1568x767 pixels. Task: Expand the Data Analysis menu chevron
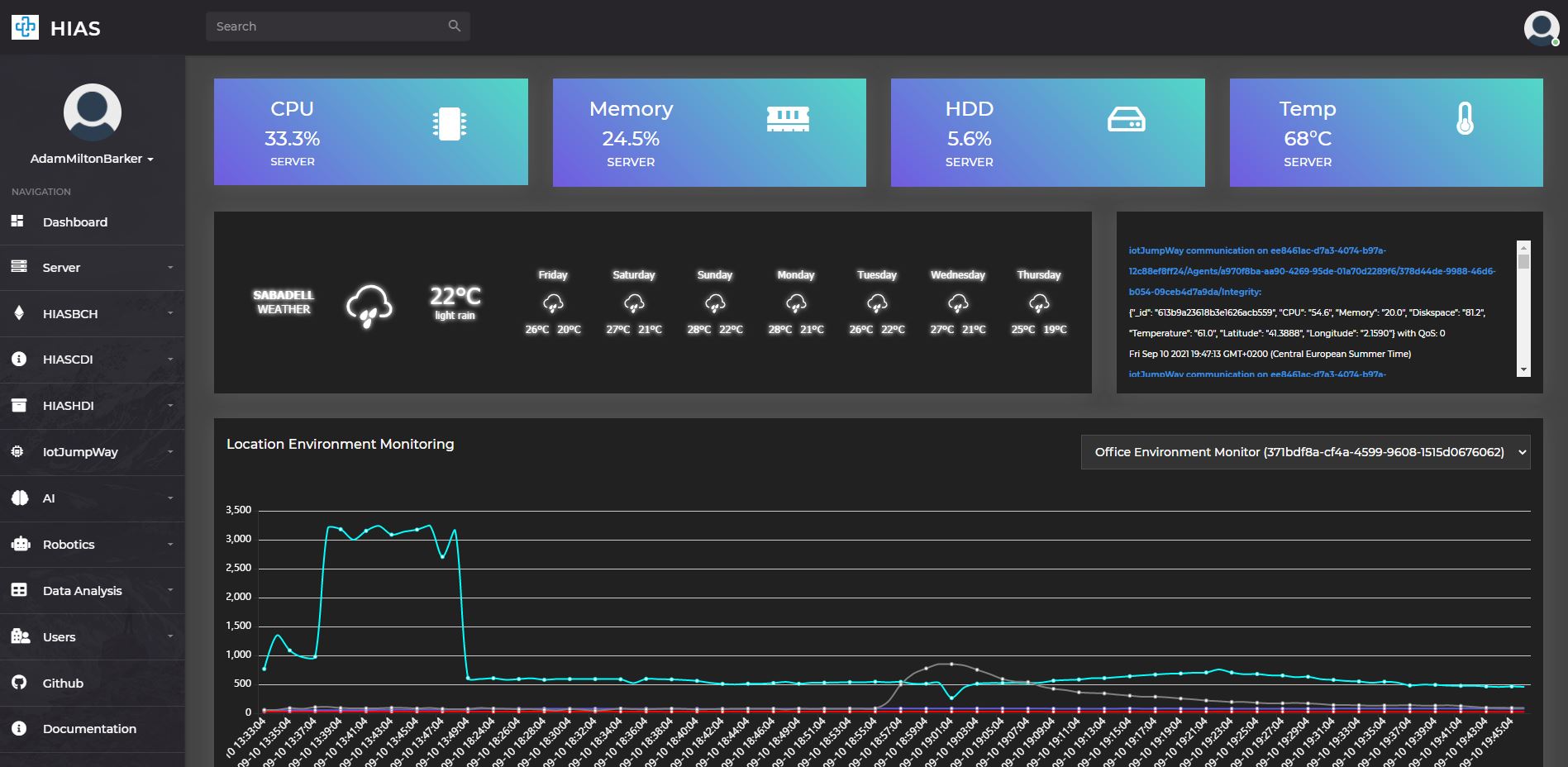pos(170,590)
